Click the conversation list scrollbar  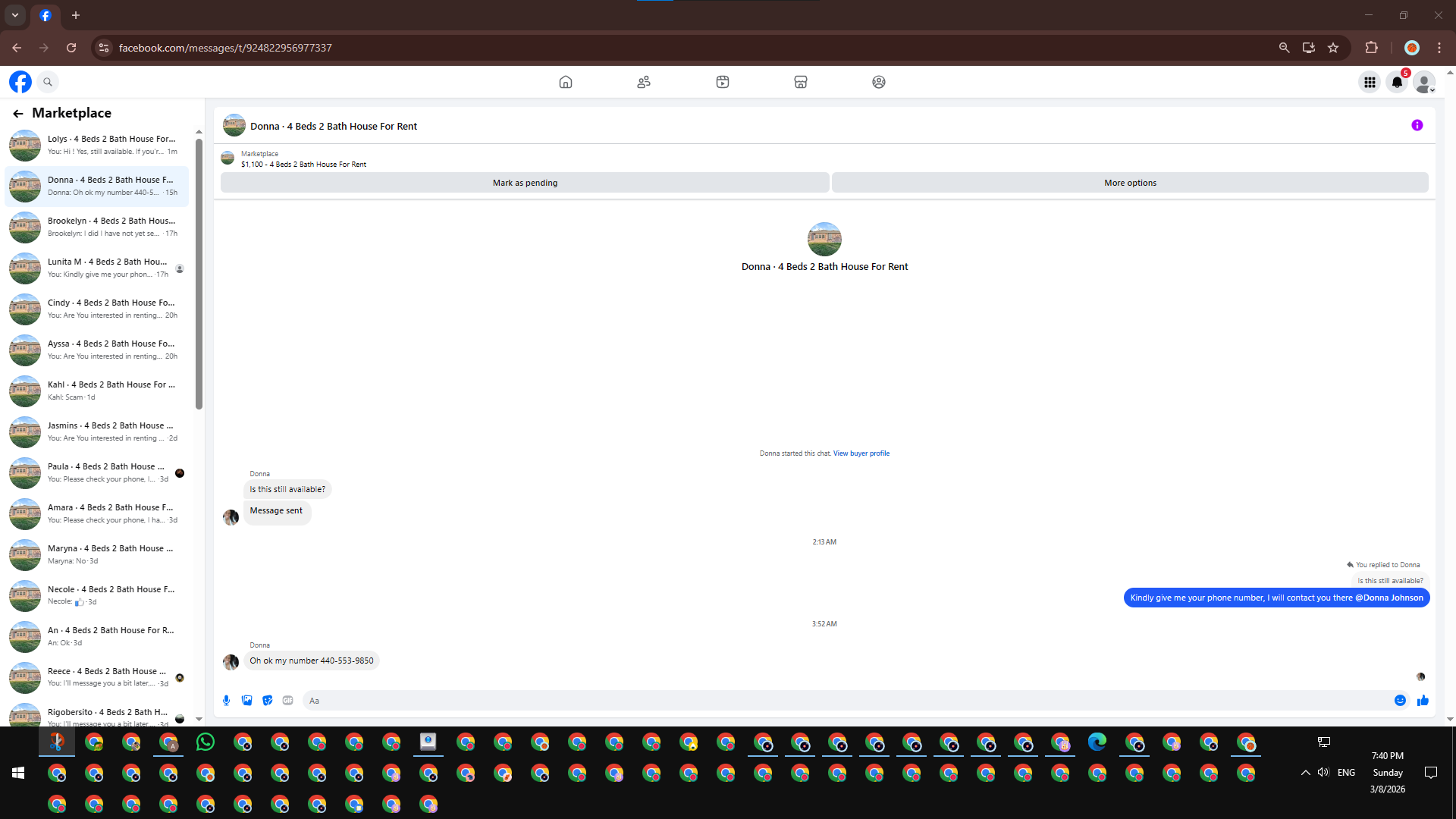(199, 273)
